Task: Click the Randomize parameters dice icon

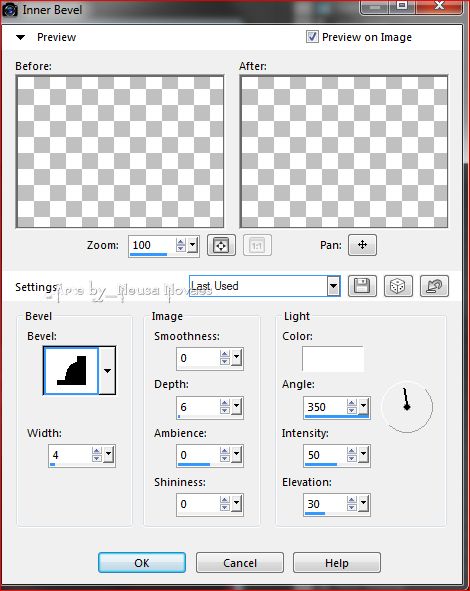Action: point(398,286)
